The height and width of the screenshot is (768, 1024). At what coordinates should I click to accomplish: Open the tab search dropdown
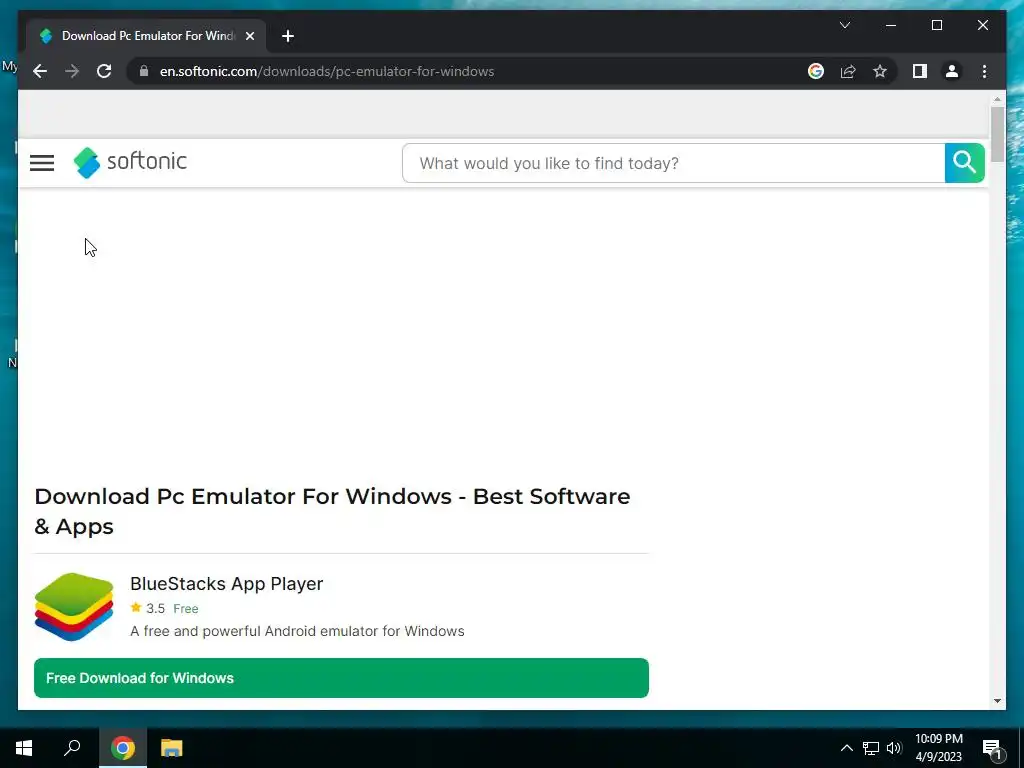[x=844, y=25]
